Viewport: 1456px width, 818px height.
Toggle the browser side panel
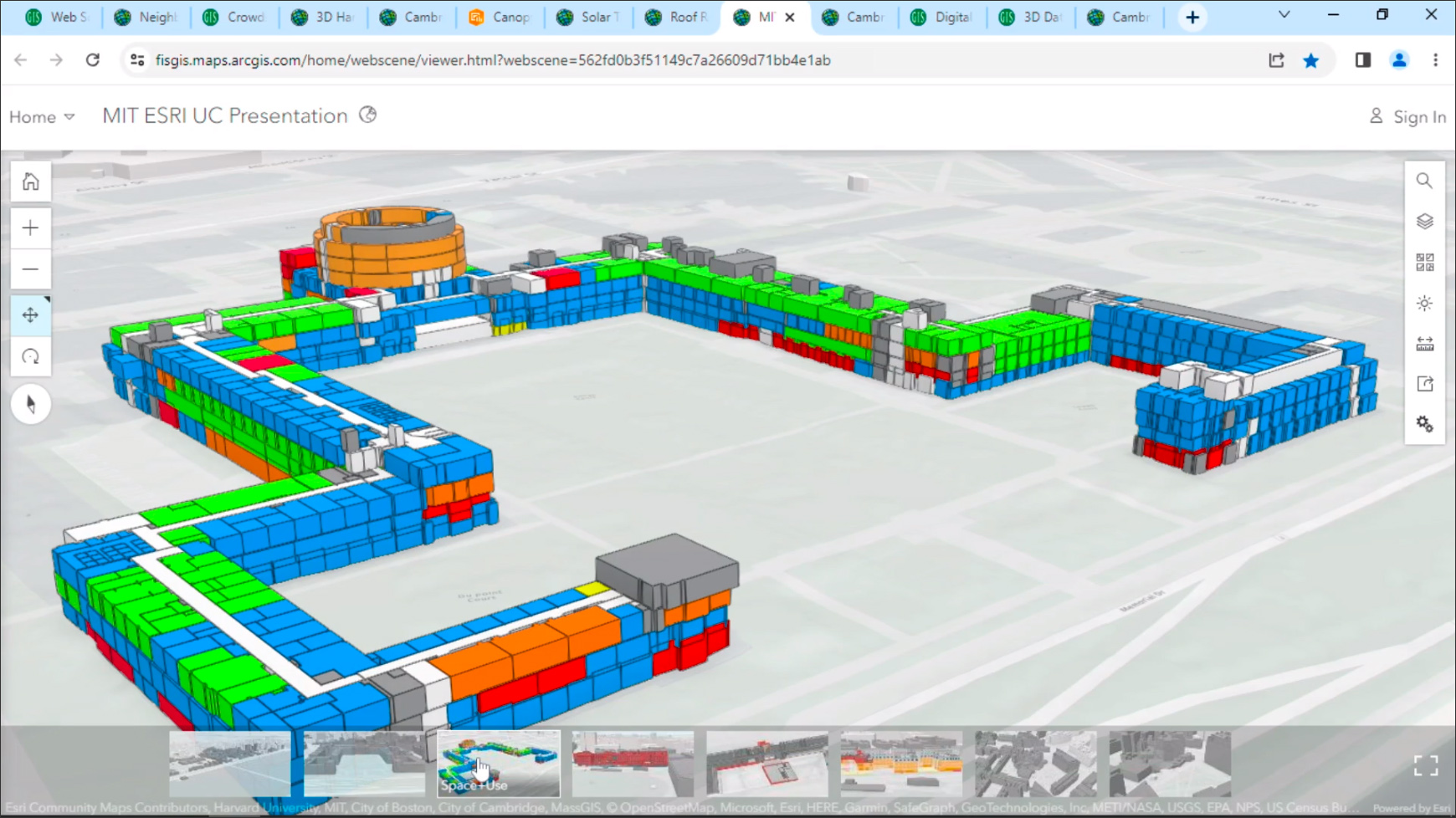pyautogui.click(x=1363, y=60)
